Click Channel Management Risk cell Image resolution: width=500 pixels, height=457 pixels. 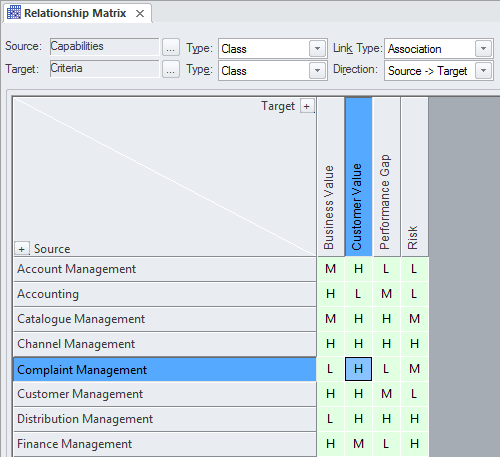414,344
